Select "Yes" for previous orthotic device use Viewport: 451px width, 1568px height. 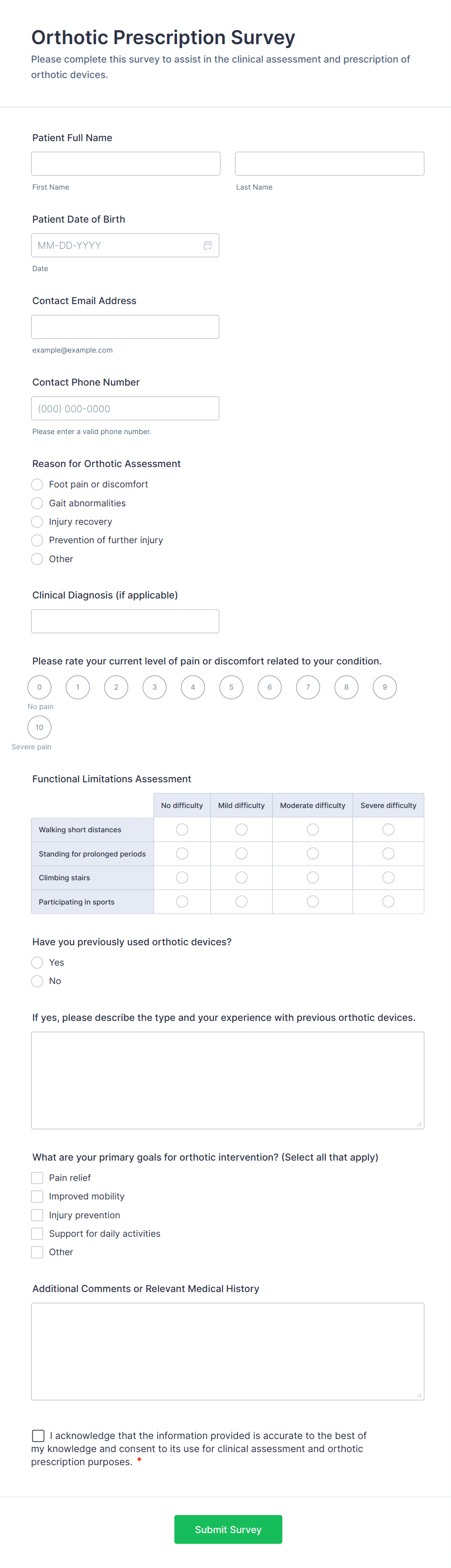click(x=36, y=962)
